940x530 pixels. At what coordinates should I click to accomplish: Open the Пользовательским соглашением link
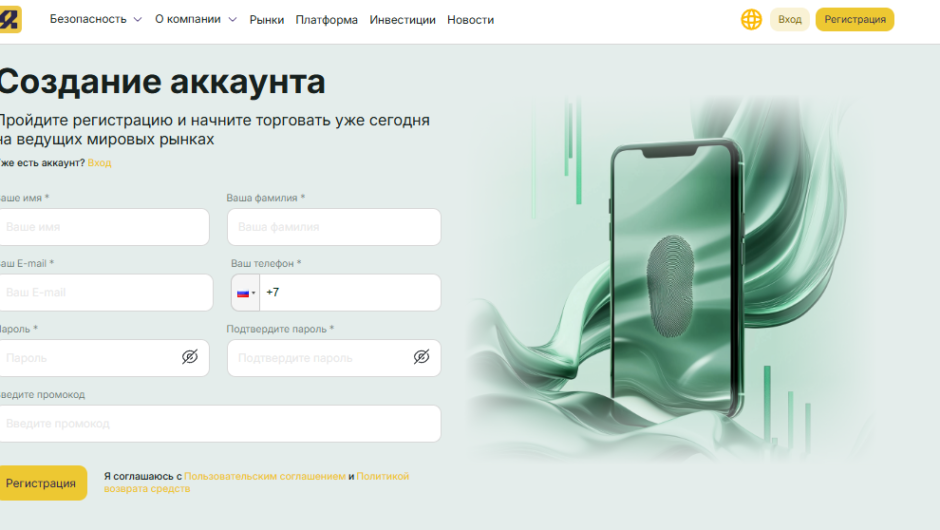[264, 477]
